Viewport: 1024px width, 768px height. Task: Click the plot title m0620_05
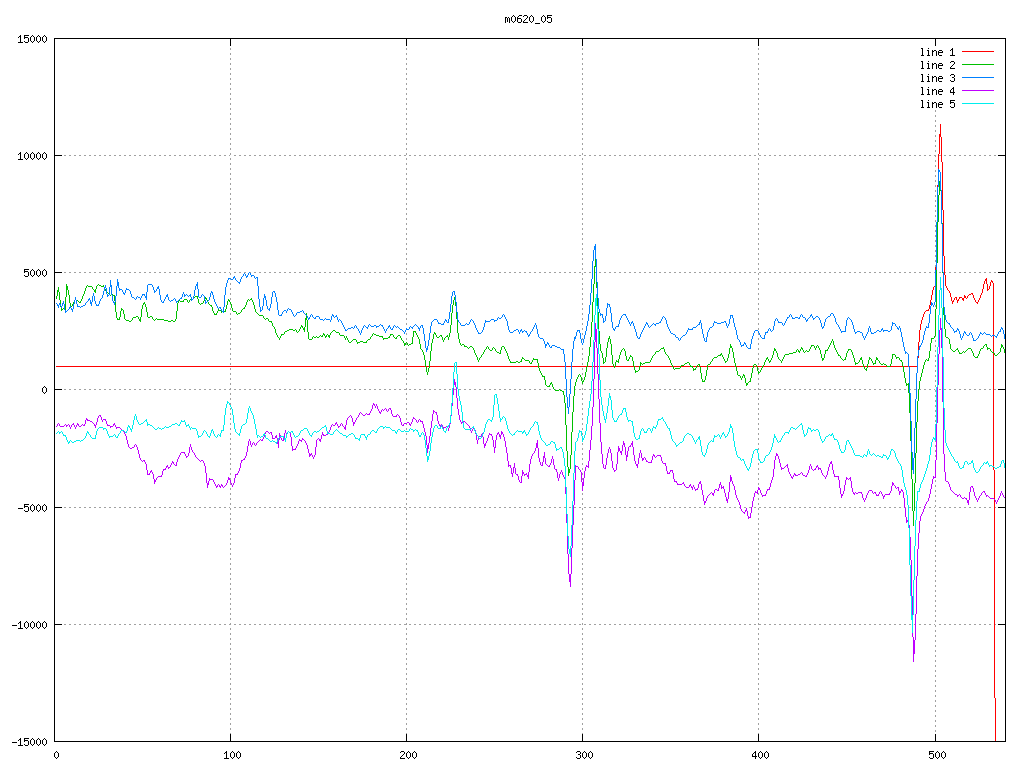tap(528, 19)
